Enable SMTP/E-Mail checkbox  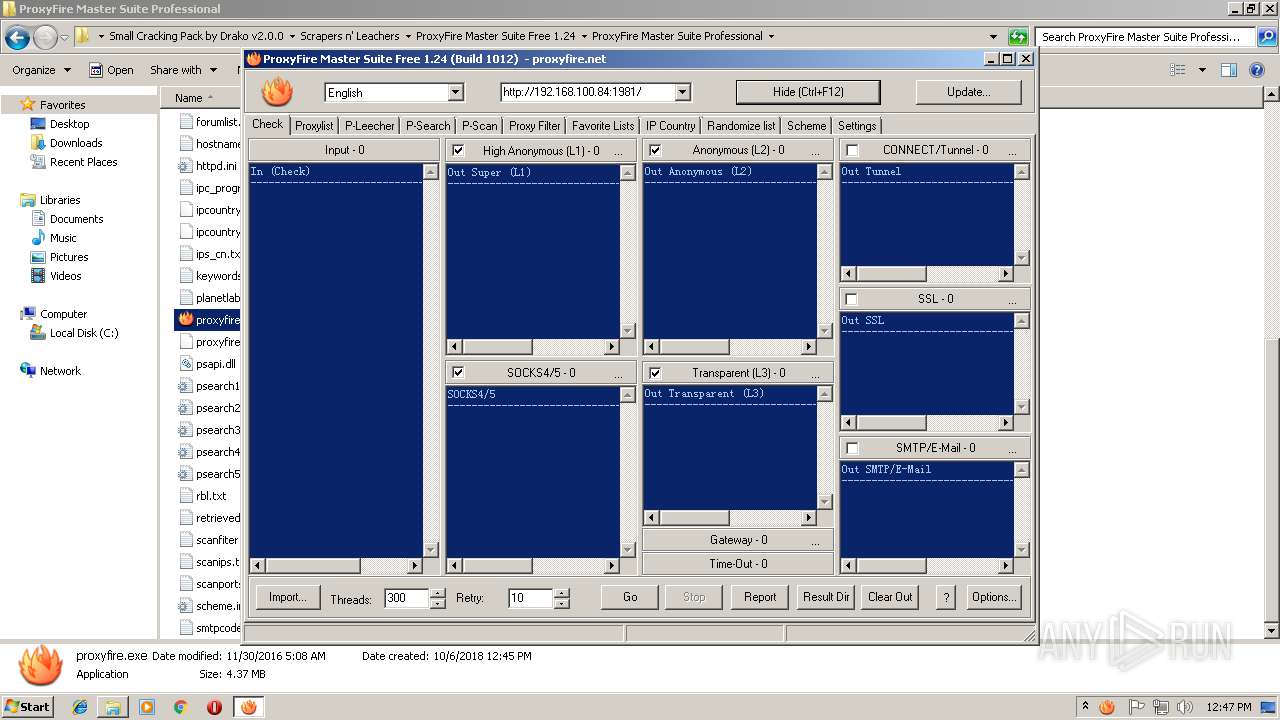[852, 448]
